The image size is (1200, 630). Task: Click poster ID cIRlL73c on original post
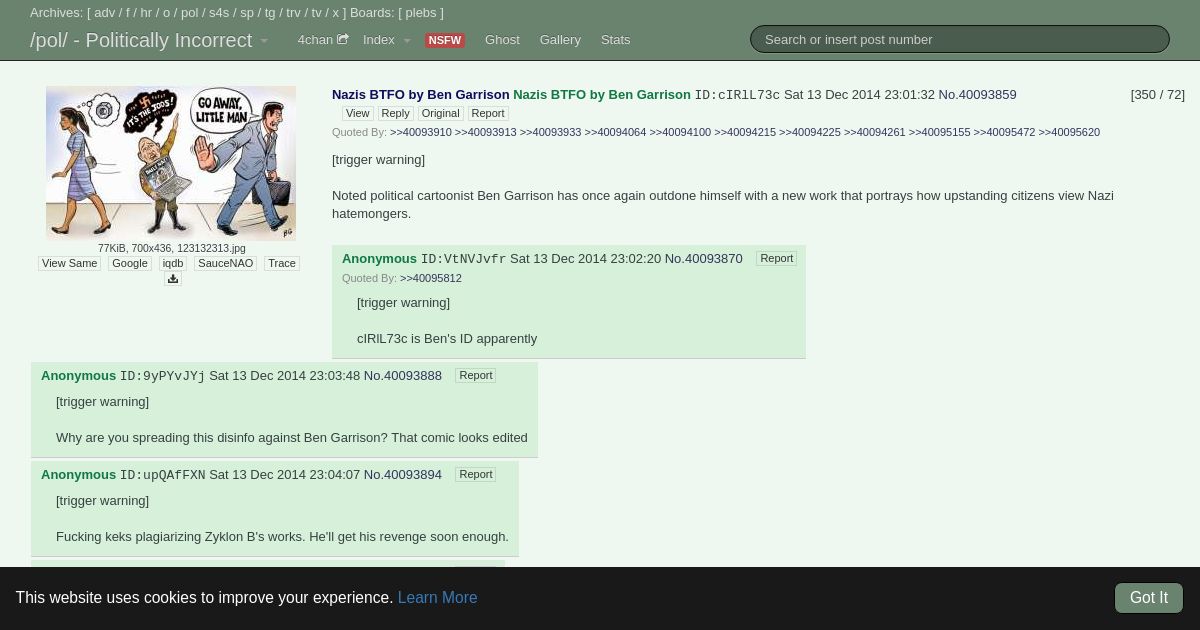click(x=737, y=95)
